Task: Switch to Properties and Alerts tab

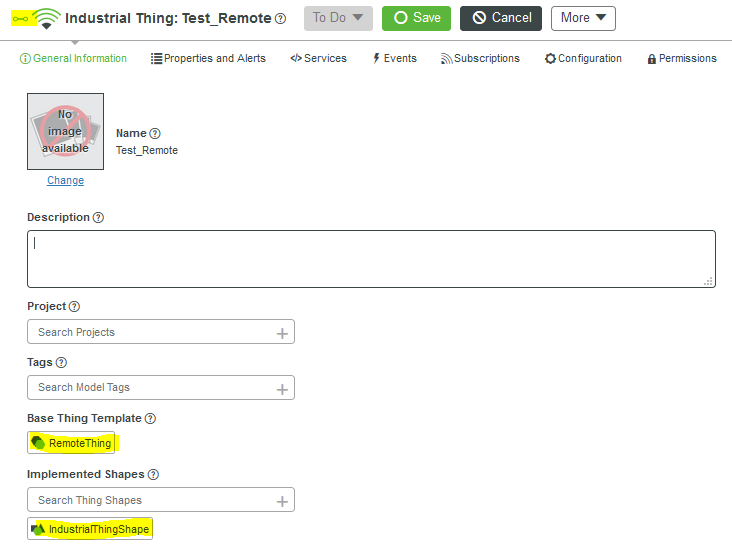Action: tap(208, 59)
